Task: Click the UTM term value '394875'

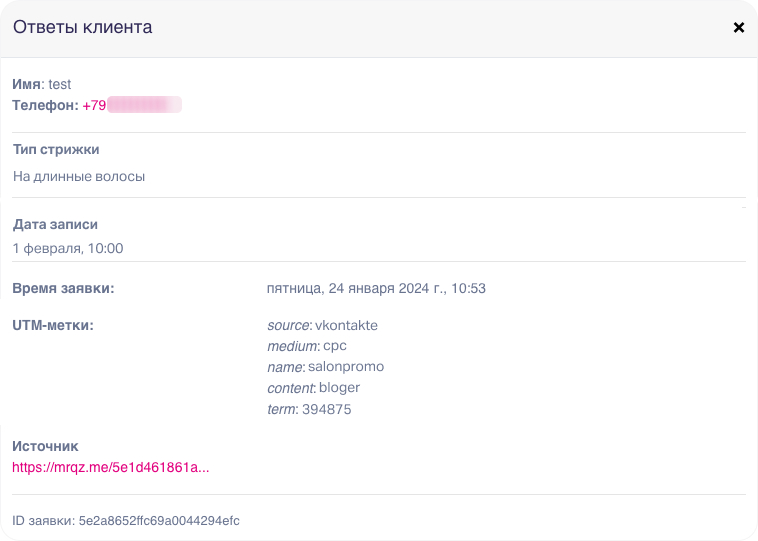Action: pos(327,409)
